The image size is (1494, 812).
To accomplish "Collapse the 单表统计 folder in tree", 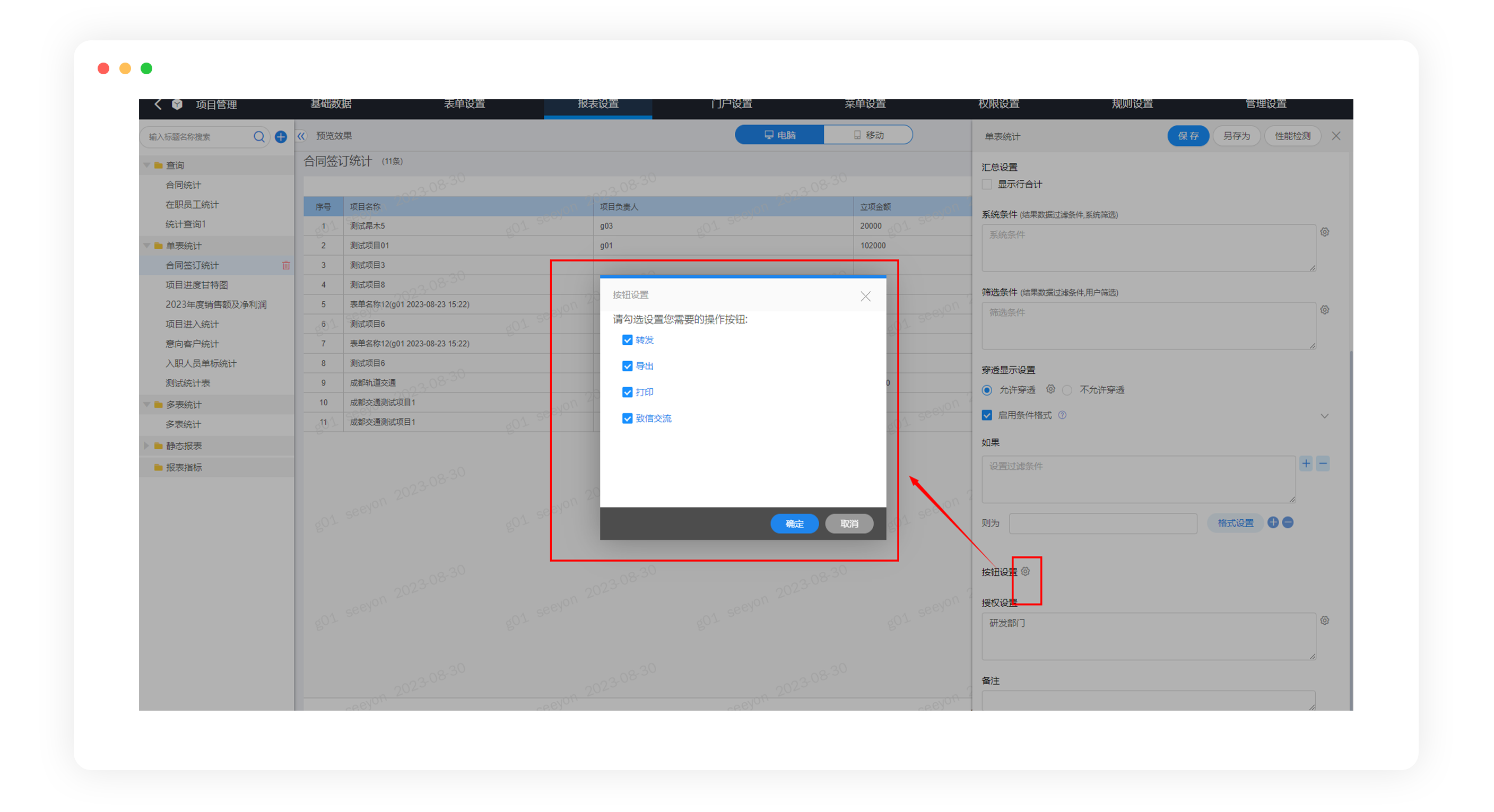I will click(x=147, y=246).
